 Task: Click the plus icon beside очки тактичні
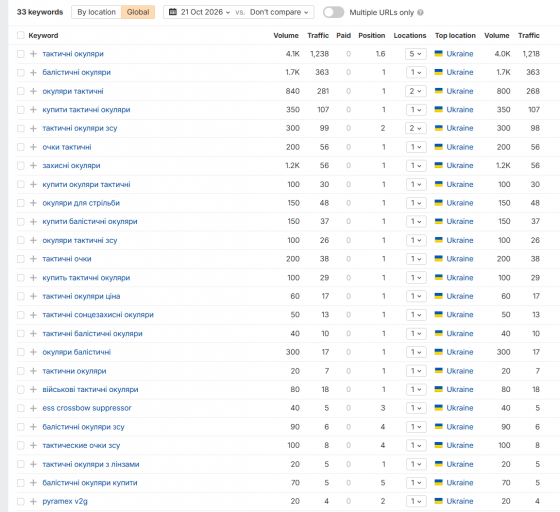pyautogui.click(x=33, y=147)
